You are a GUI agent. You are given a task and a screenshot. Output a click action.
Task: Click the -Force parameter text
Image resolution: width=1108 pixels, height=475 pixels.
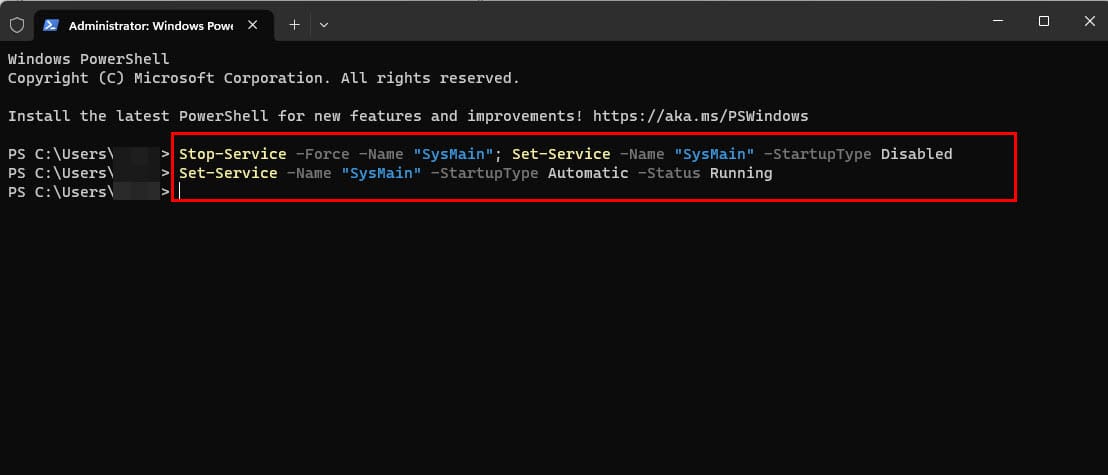click(320, 154)
